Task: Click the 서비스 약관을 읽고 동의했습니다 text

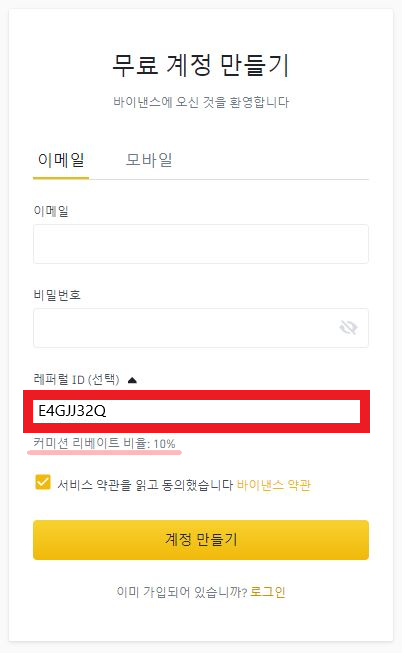Action: (x=145, y=485)
